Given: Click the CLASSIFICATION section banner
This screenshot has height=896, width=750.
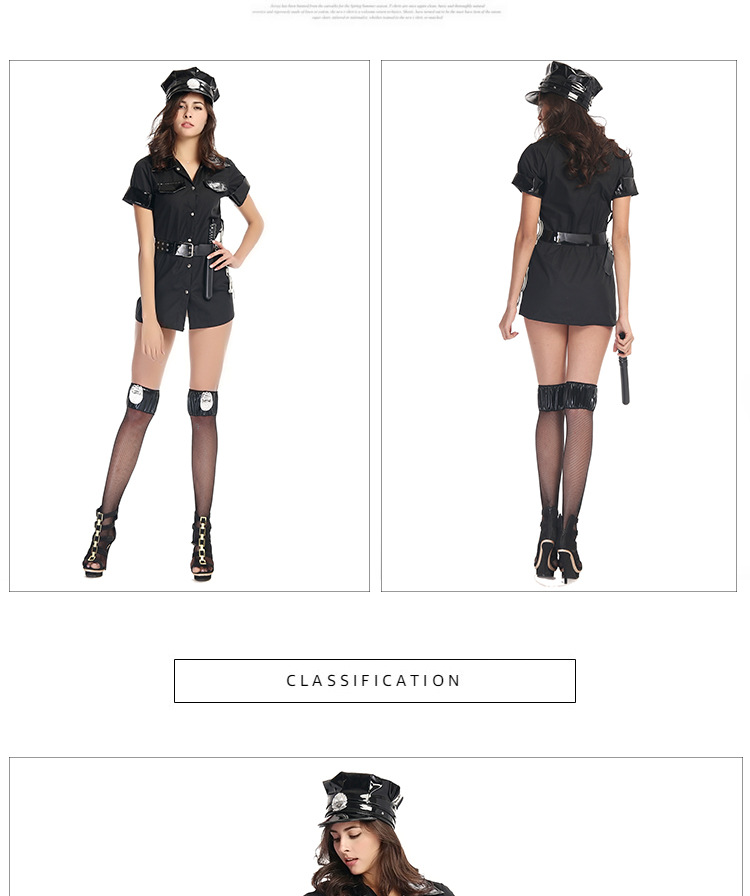Looking at the screenshot, I should coord(374,681).
